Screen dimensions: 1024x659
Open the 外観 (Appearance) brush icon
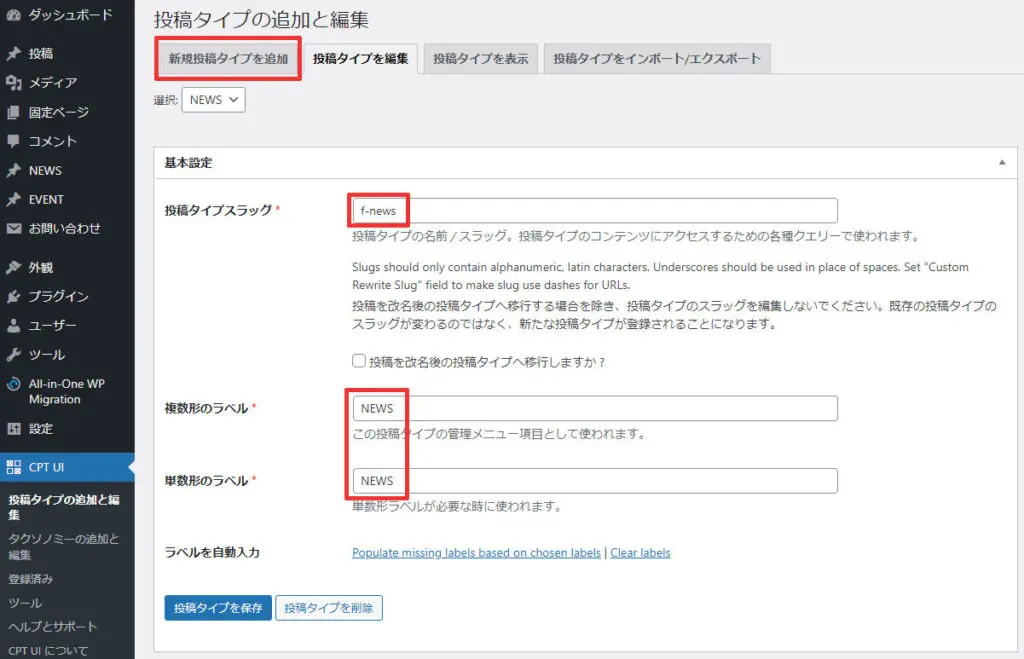15,266
